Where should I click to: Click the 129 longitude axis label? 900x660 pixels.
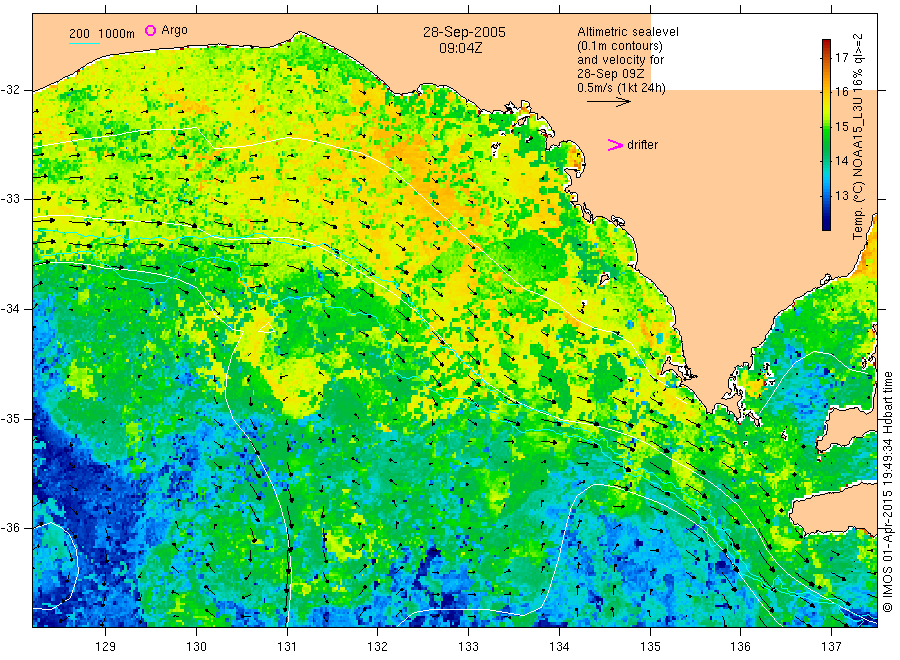click(x=106, y=646)
